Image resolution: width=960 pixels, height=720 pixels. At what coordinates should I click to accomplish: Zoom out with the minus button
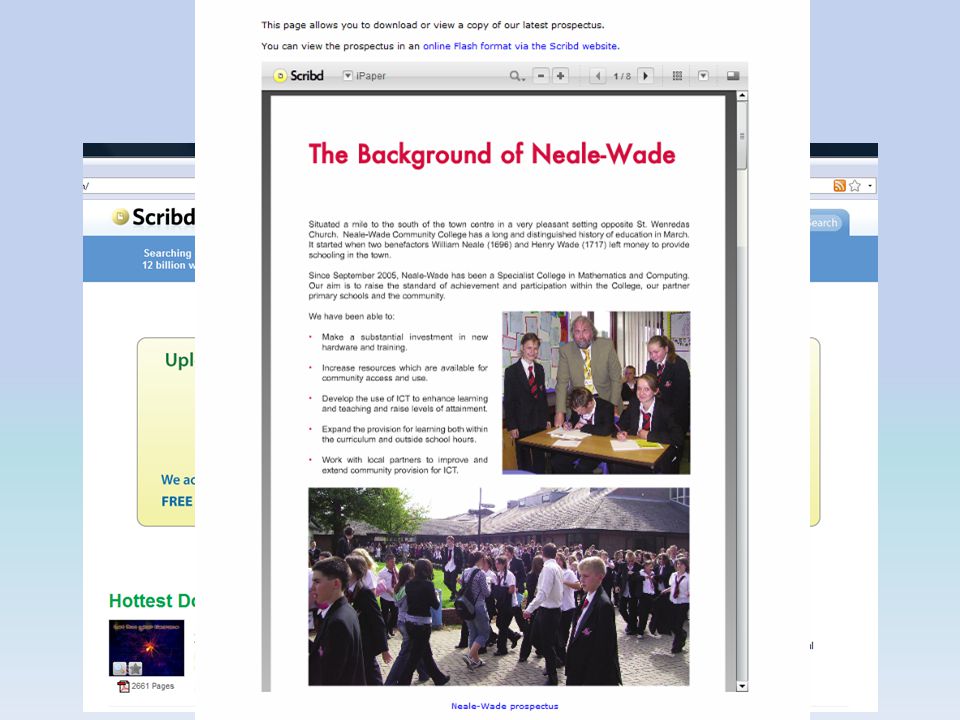[x=541, y=76]
